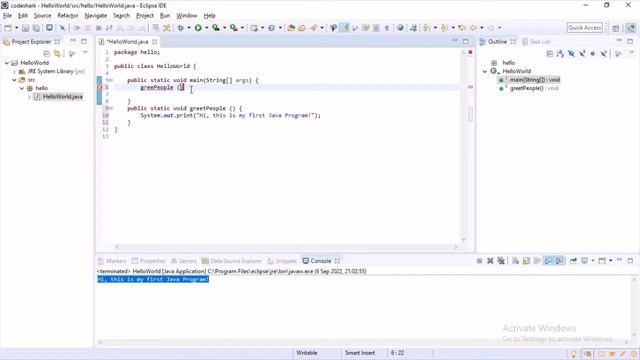This screenshot has height=360, width=640.
Task: Click the Run Last Tool external tools icon
Action: point(233,28)
